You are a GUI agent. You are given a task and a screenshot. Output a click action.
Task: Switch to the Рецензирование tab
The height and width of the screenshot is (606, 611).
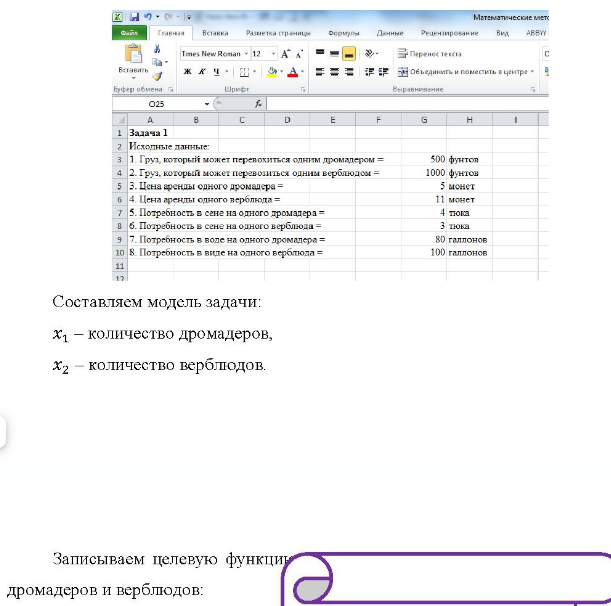tap(450, 33)
